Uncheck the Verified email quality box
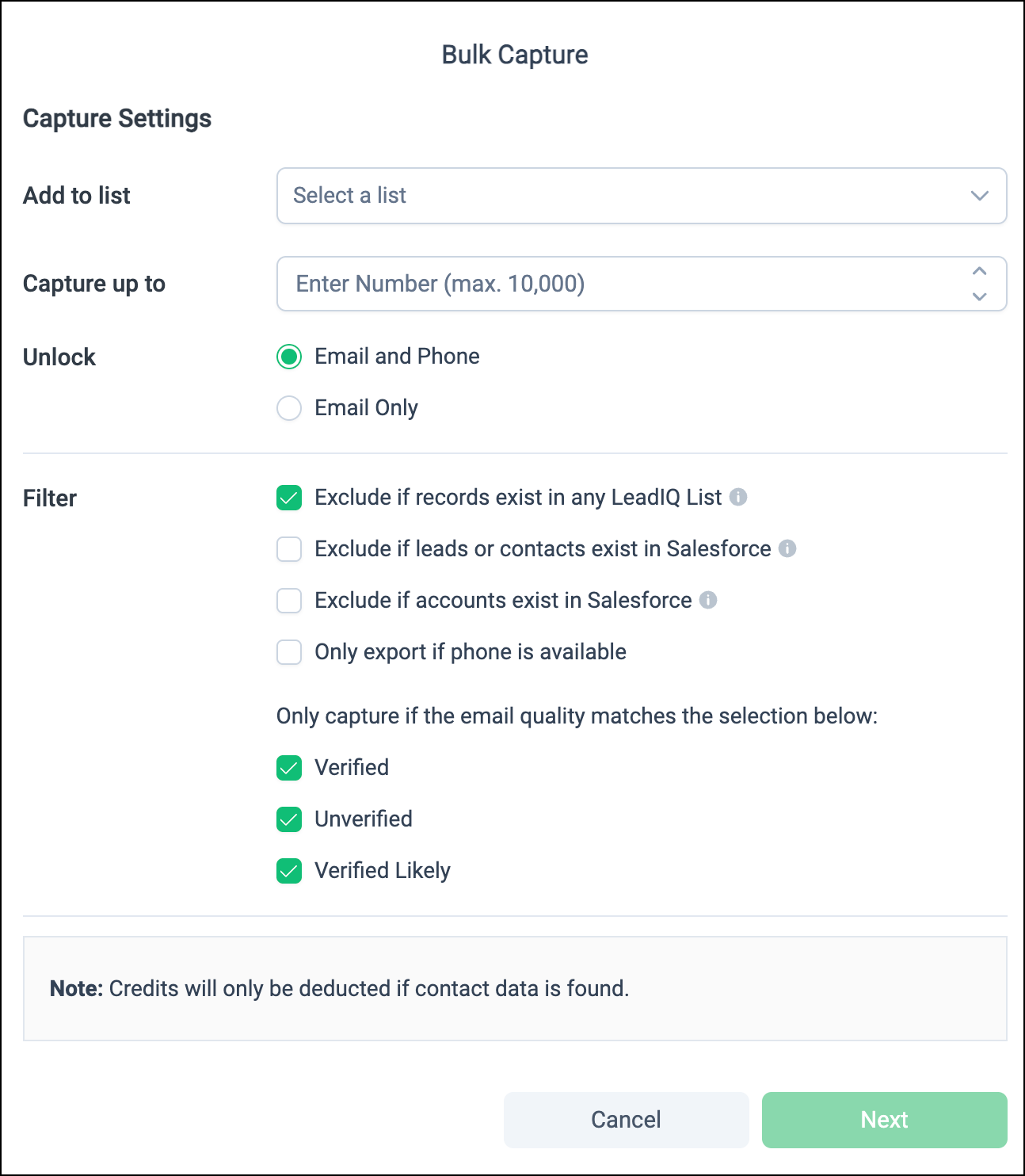The image size is (1025, 1176). [289, 768]
